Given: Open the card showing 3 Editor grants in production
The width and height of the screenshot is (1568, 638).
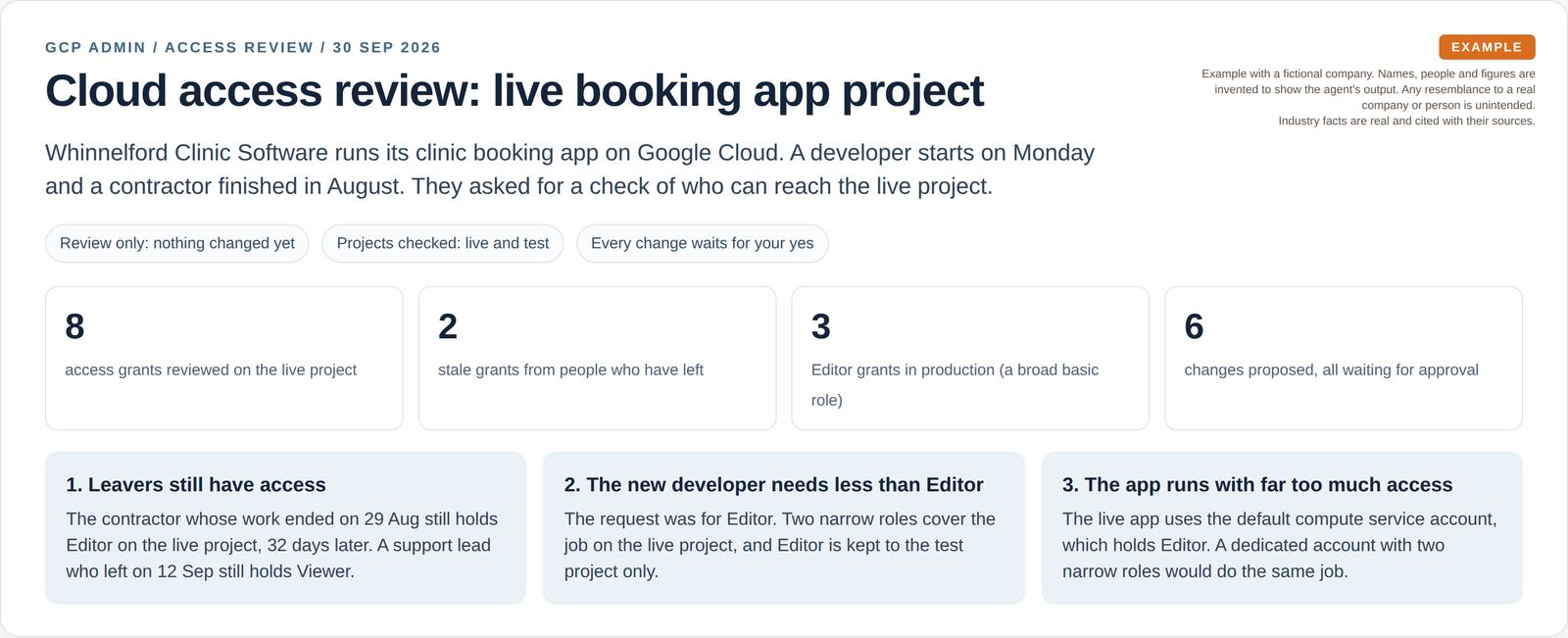Looking at the screenshot, I should pyautogui.click(x=970, y=358).
